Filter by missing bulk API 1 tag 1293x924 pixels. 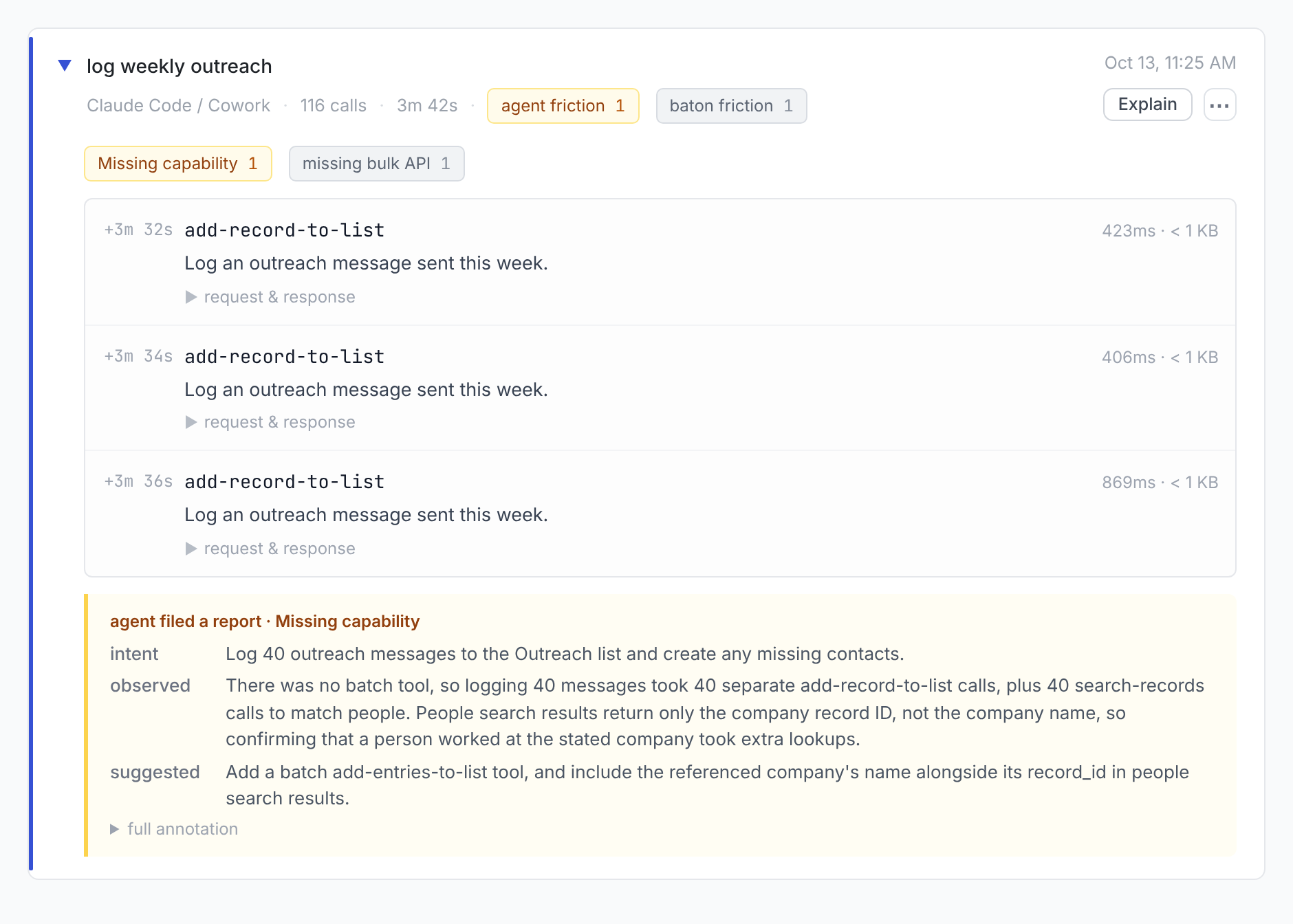tap(376, 164)
